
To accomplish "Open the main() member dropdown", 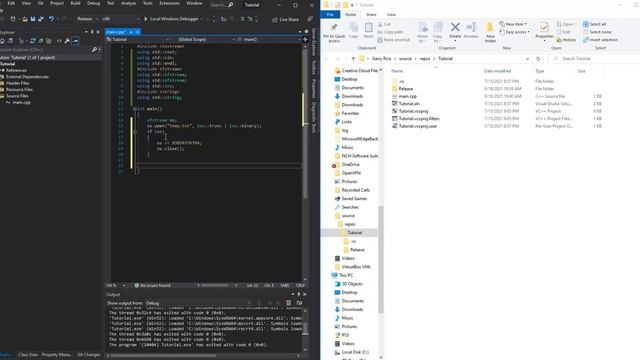I will (269, 40).
